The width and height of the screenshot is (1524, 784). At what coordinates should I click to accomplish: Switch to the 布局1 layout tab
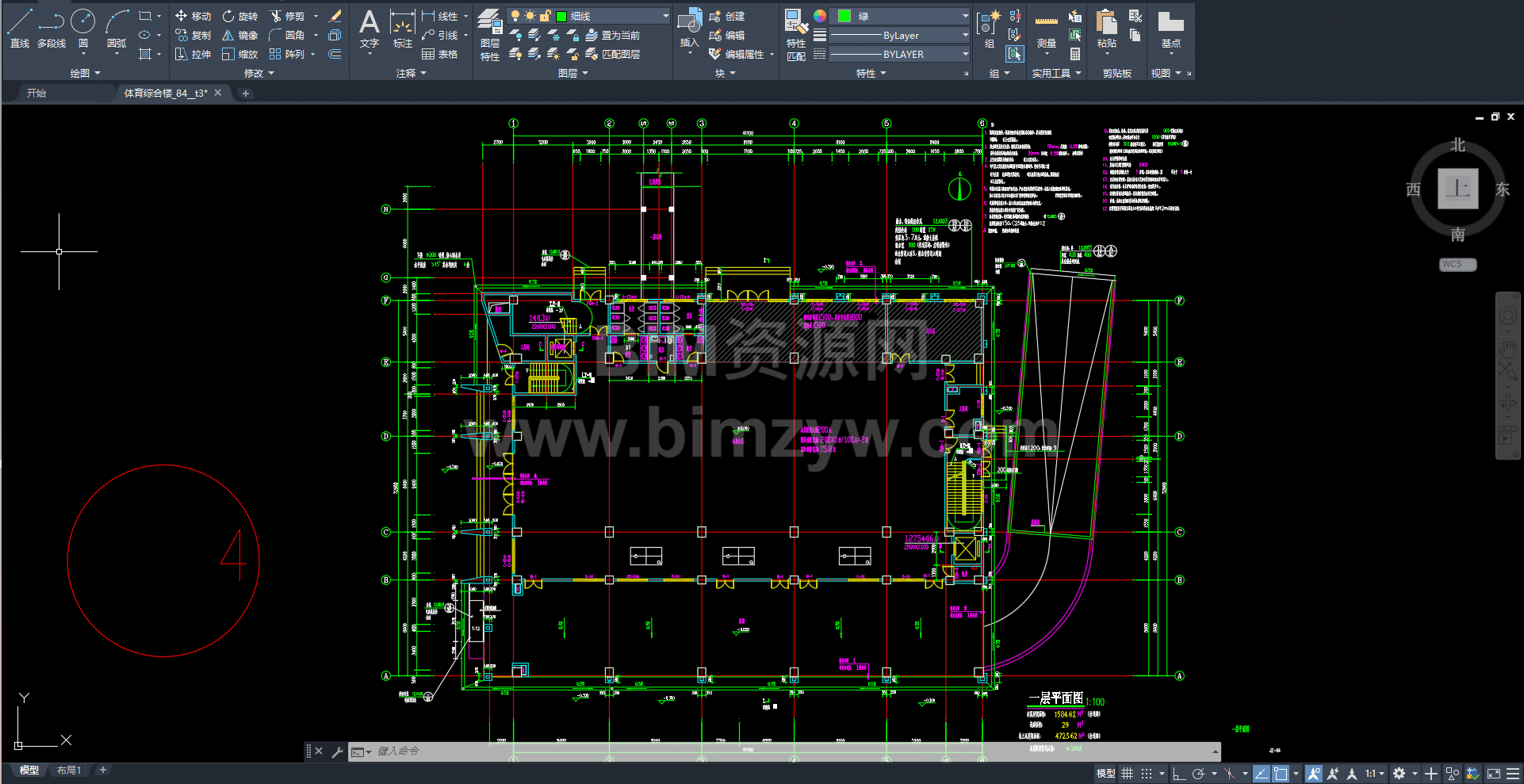69,770
